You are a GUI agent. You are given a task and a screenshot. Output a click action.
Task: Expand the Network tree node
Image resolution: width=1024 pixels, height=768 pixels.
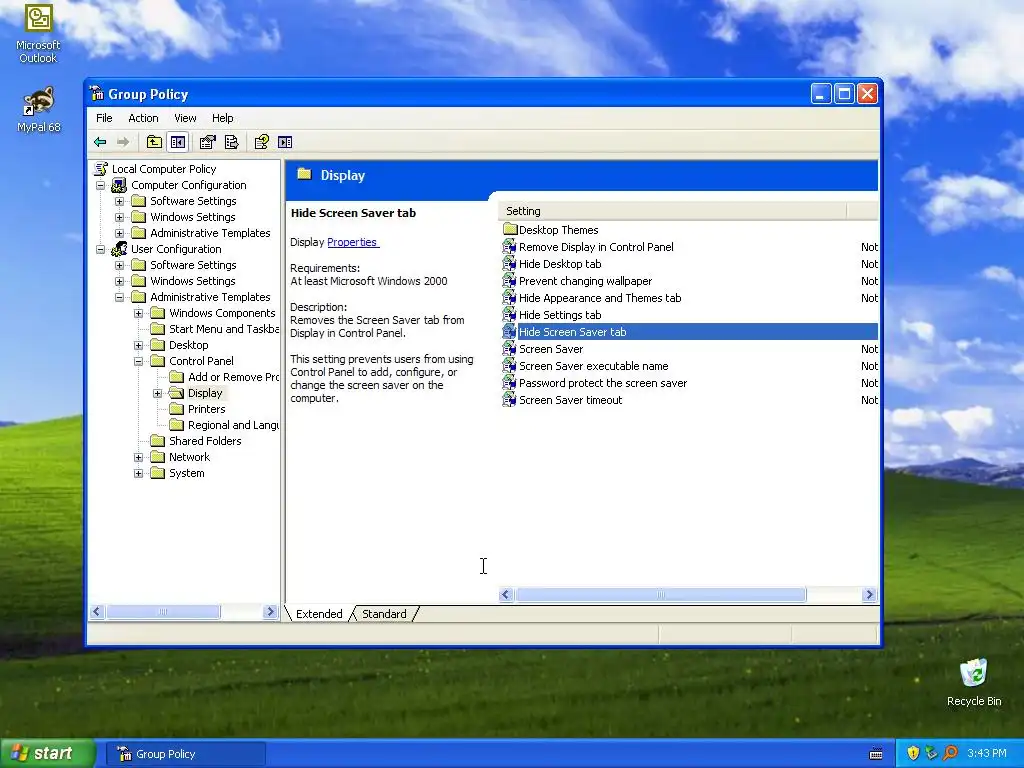click(x=138, y=457)
